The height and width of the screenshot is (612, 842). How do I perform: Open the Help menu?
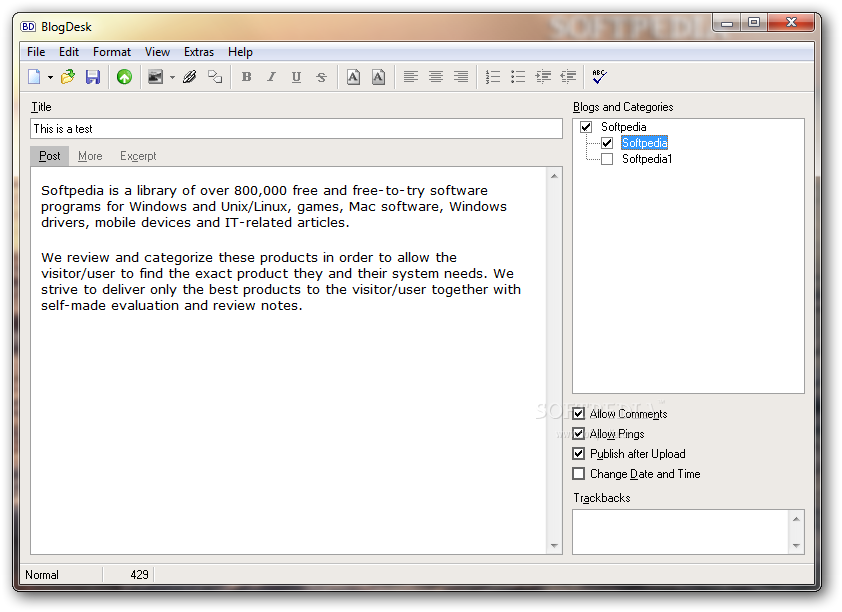tap(240, 52)
